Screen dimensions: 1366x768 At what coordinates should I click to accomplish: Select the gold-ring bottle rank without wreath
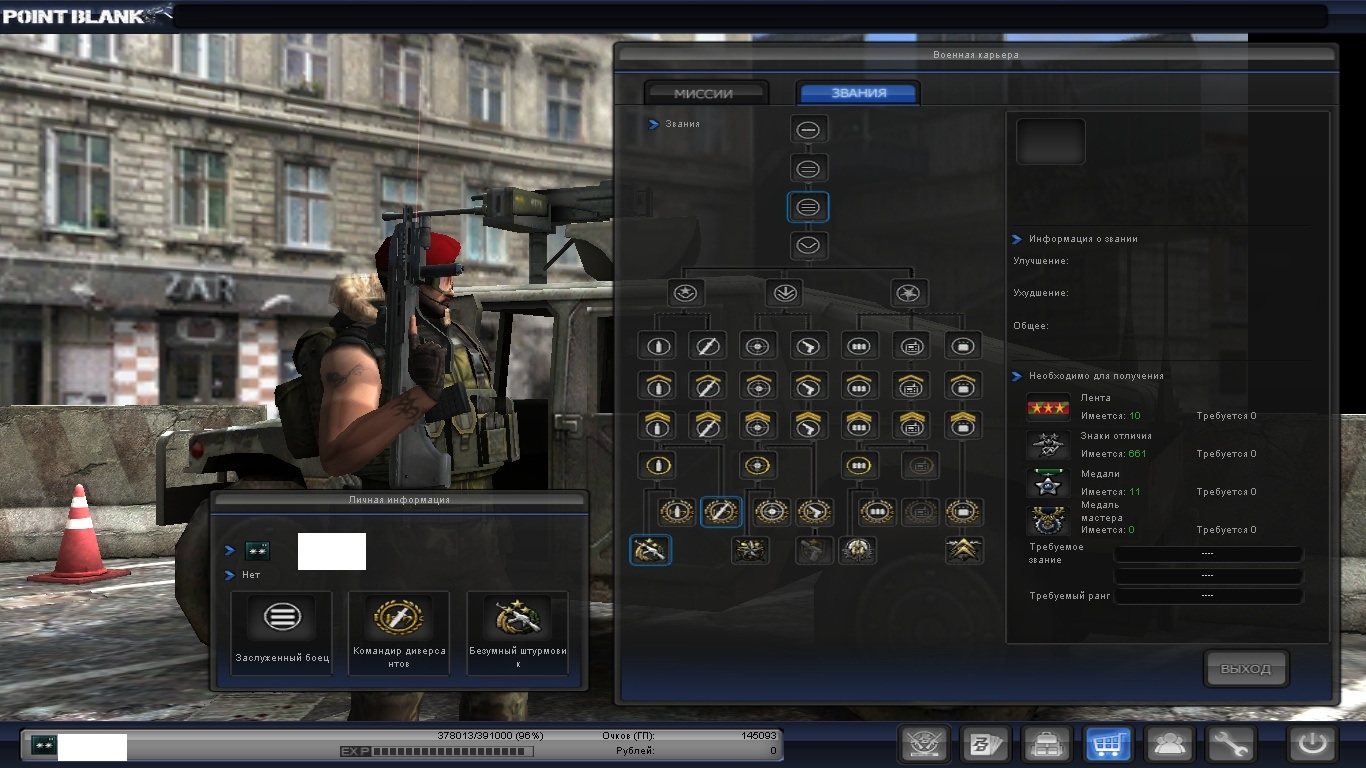[657, 465]
